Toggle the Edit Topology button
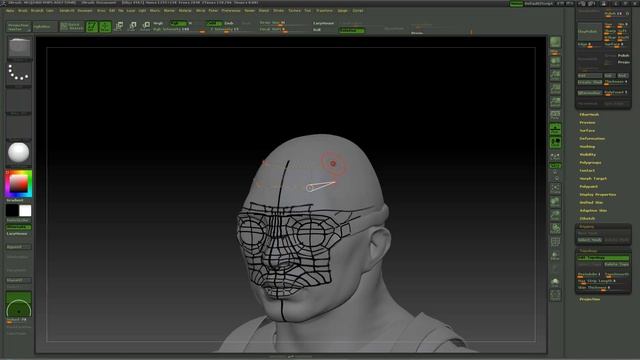Screen dimensions: 640x360 coord(603,258)
